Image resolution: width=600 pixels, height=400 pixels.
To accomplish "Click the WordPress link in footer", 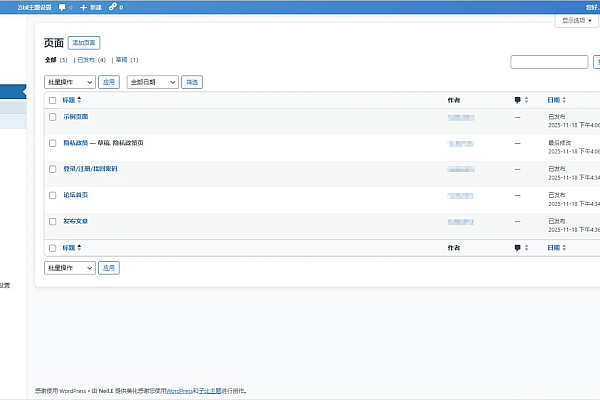I will [x=179, y=391].
